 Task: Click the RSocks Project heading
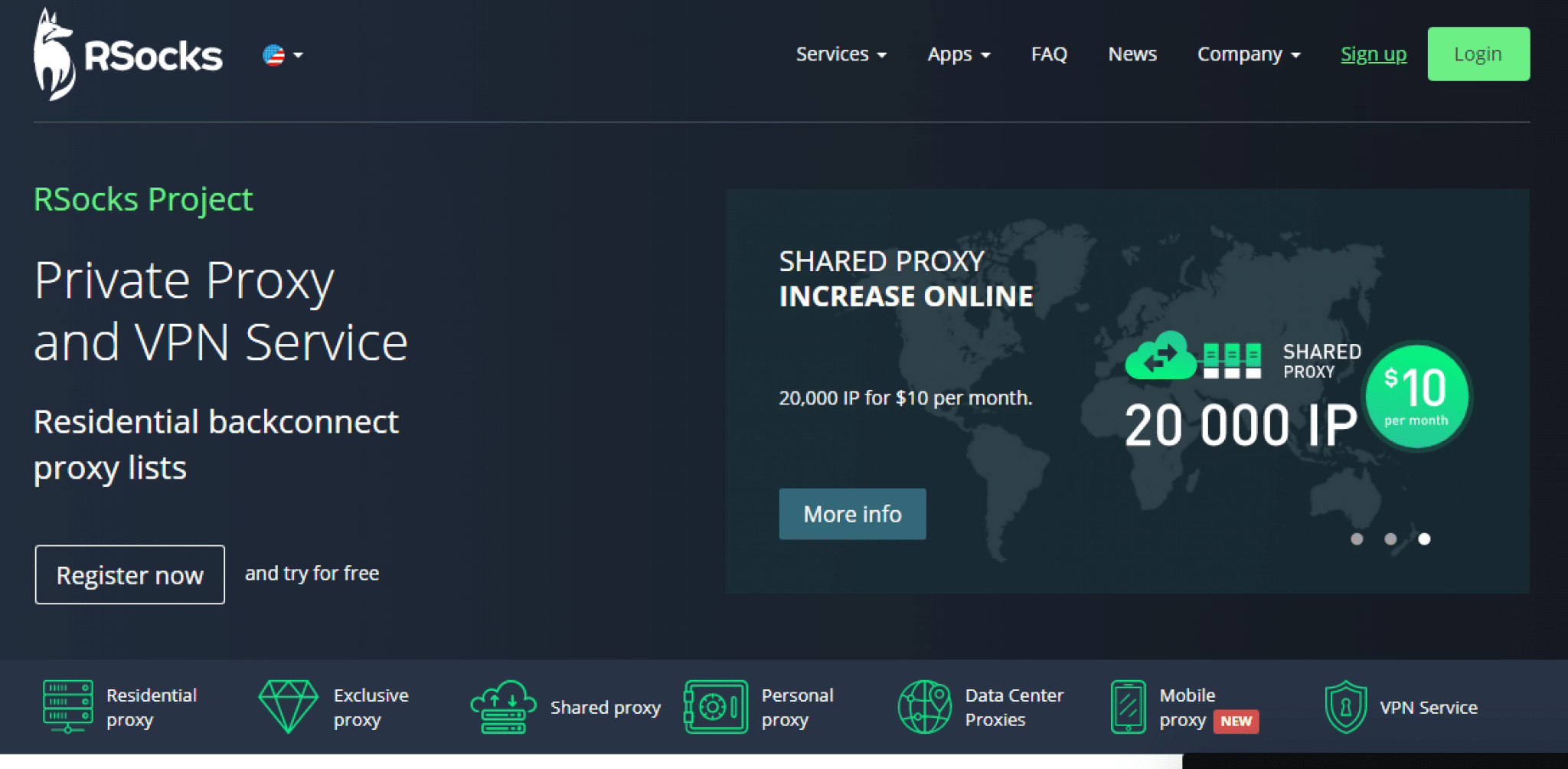click(x=143, y=199)
